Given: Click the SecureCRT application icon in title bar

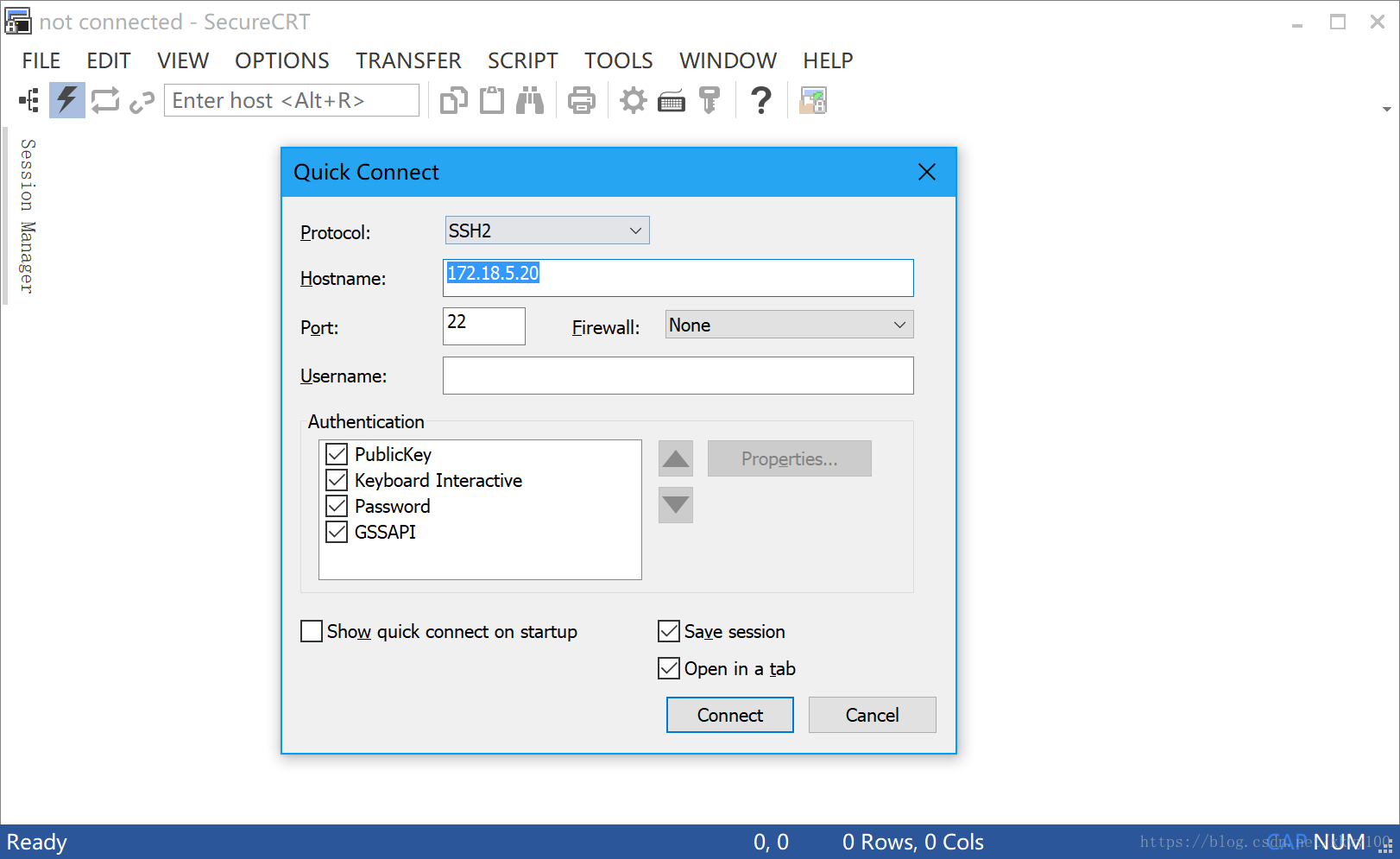Looking at the screenshot, I should (18, 21).
